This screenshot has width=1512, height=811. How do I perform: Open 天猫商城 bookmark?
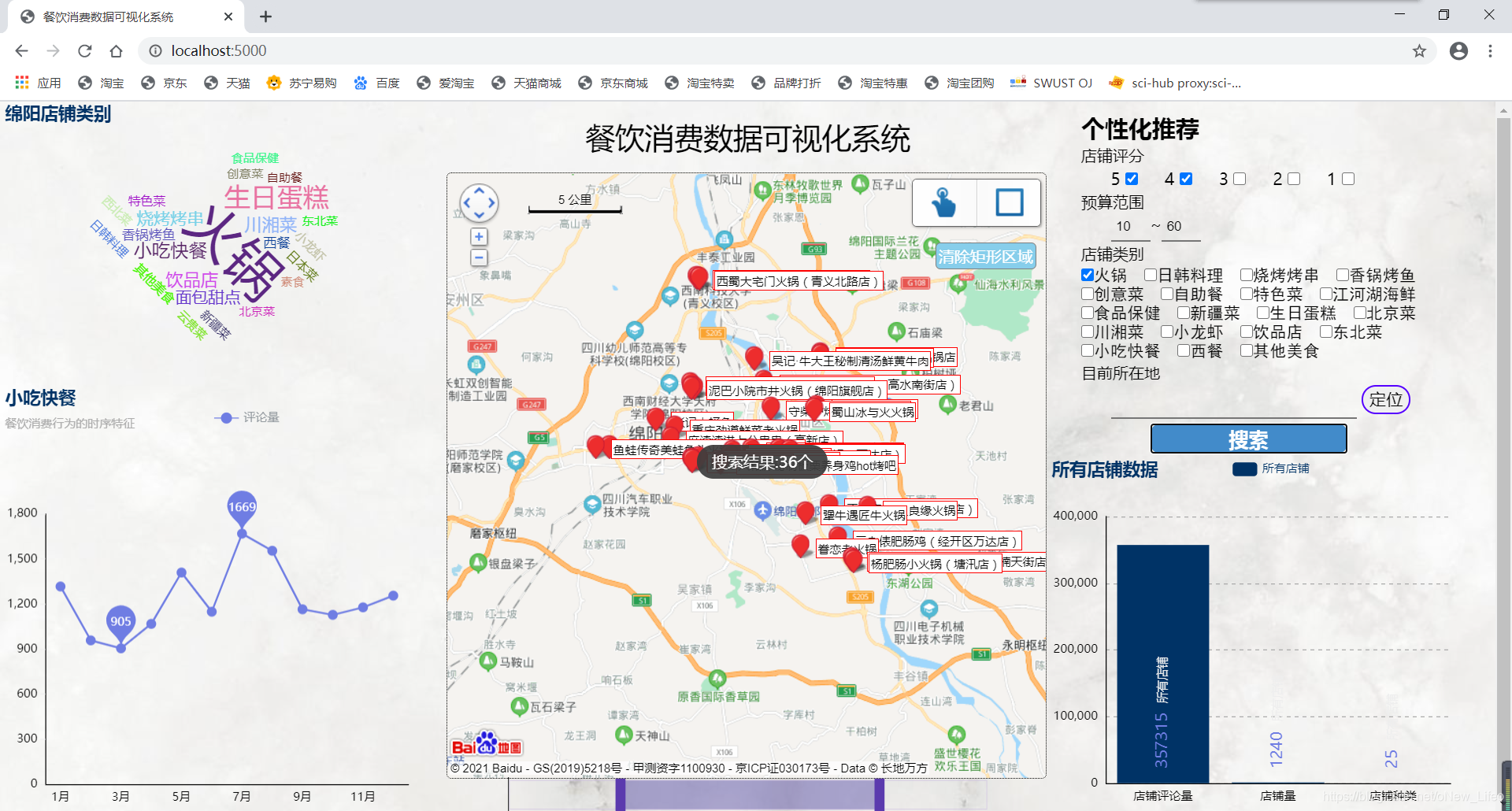click(x=526, y=83)
